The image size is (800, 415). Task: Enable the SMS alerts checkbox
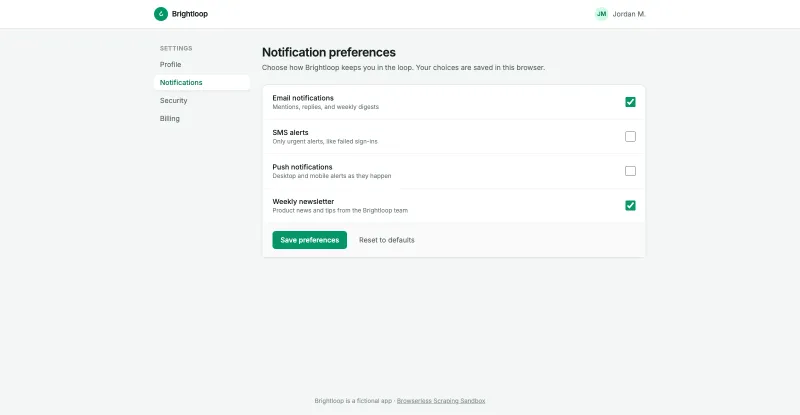pyautogui.click(x=630, y=136)
